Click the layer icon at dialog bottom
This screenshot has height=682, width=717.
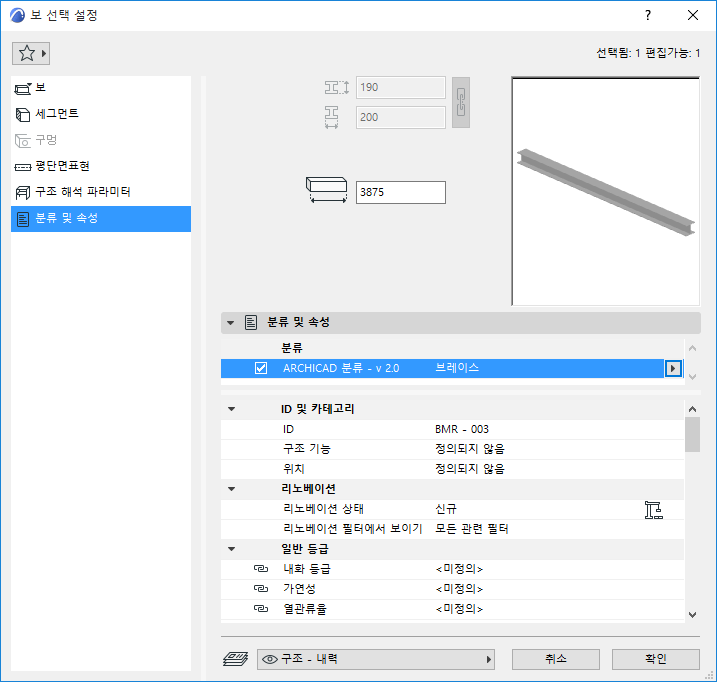click(235, 659)
